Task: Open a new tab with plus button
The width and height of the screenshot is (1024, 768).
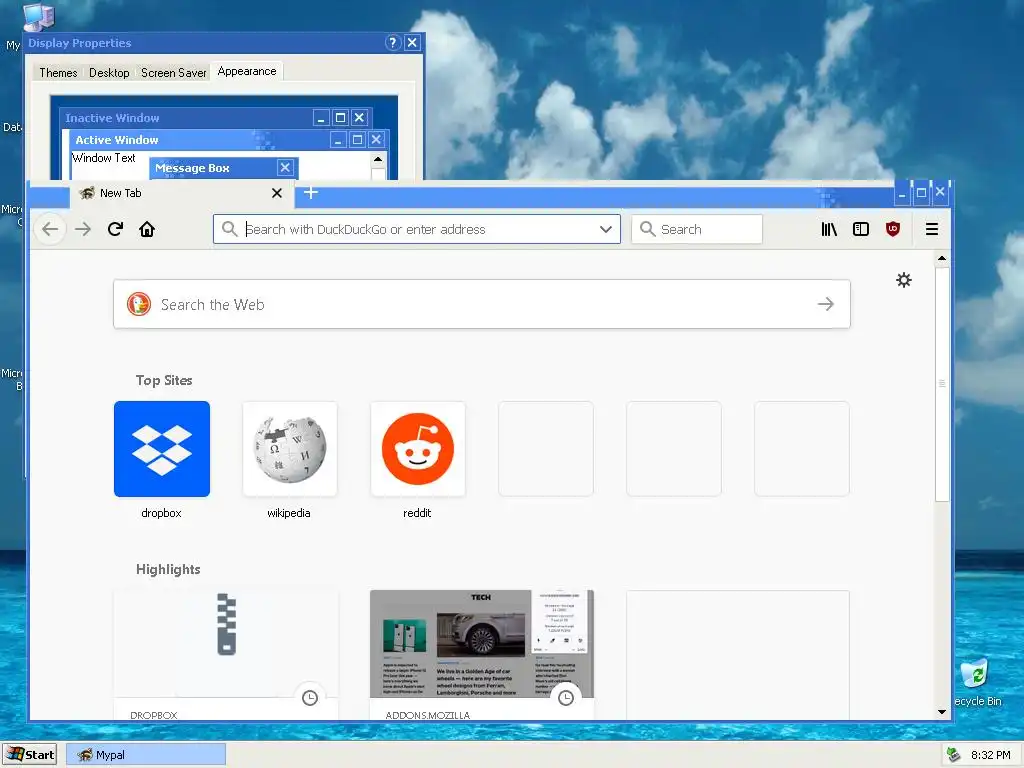Action: 311,193
